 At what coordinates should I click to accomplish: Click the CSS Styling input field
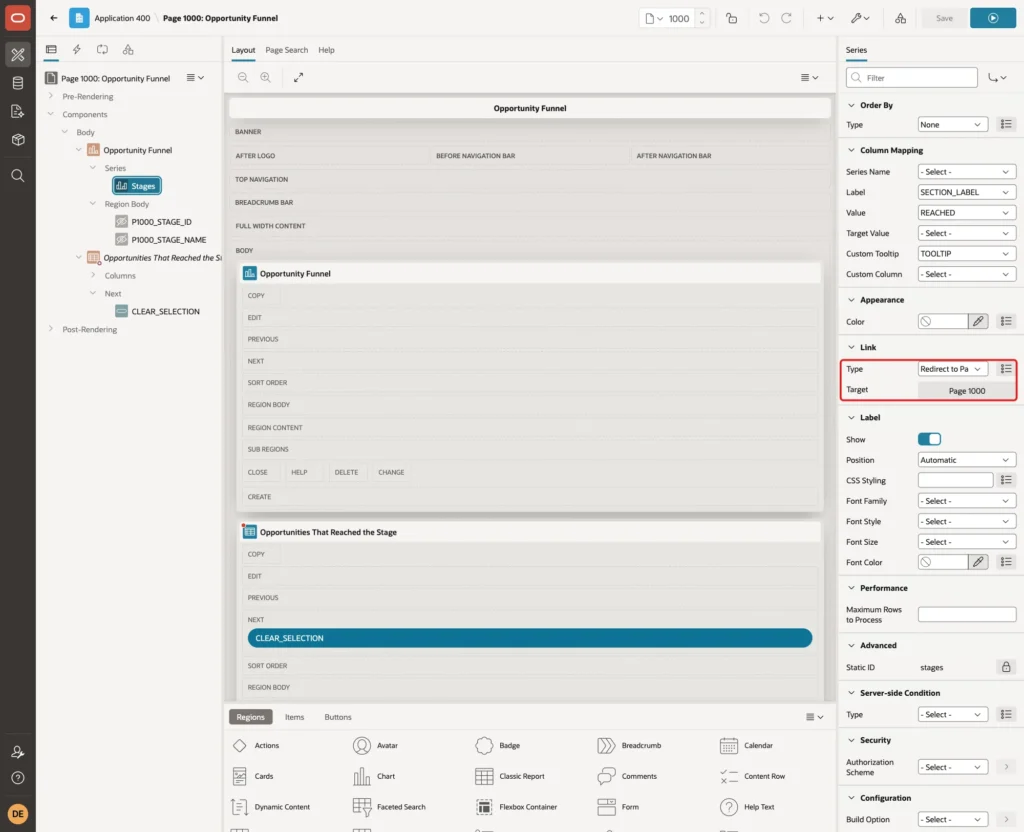(955, 480)
